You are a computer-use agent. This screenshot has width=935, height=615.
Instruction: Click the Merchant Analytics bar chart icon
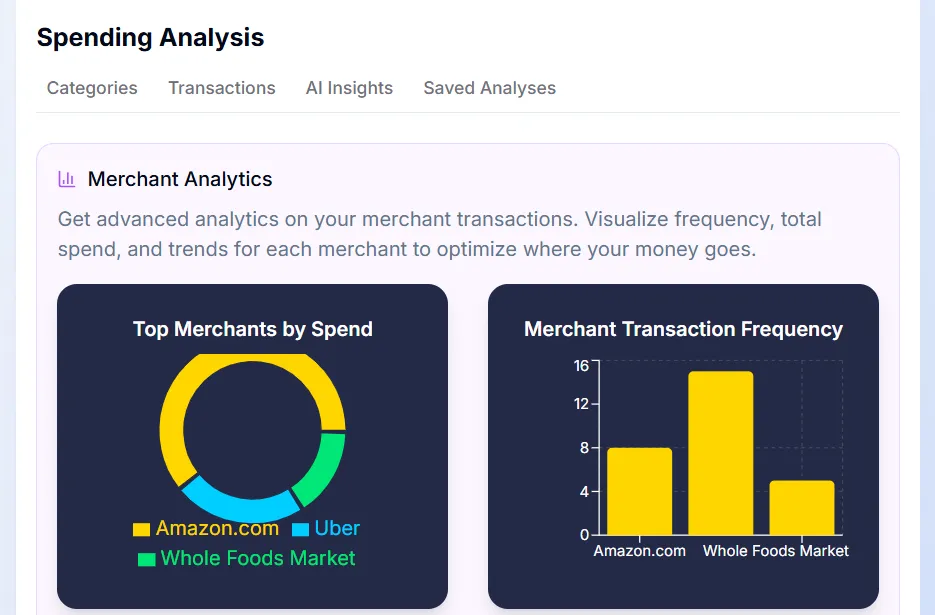[x=66, y=179]
